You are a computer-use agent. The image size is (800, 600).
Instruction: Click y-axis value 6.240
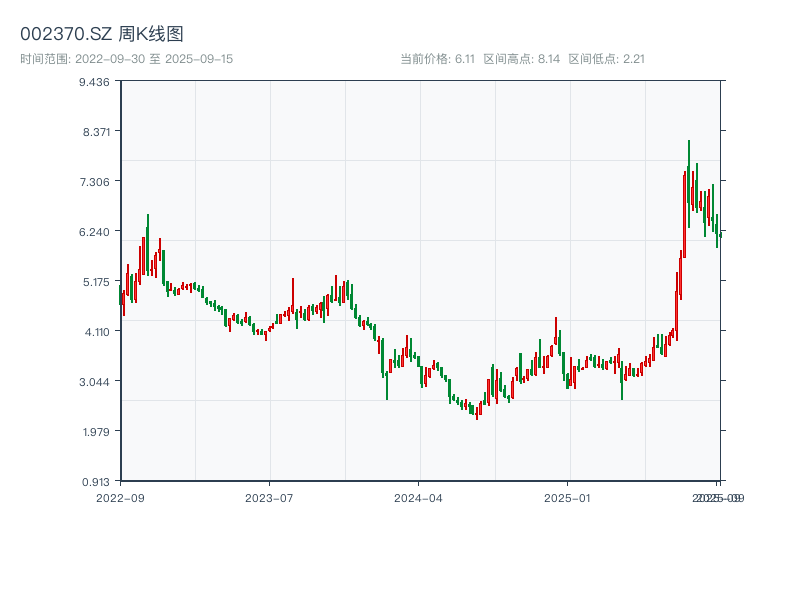click(94, 232)
